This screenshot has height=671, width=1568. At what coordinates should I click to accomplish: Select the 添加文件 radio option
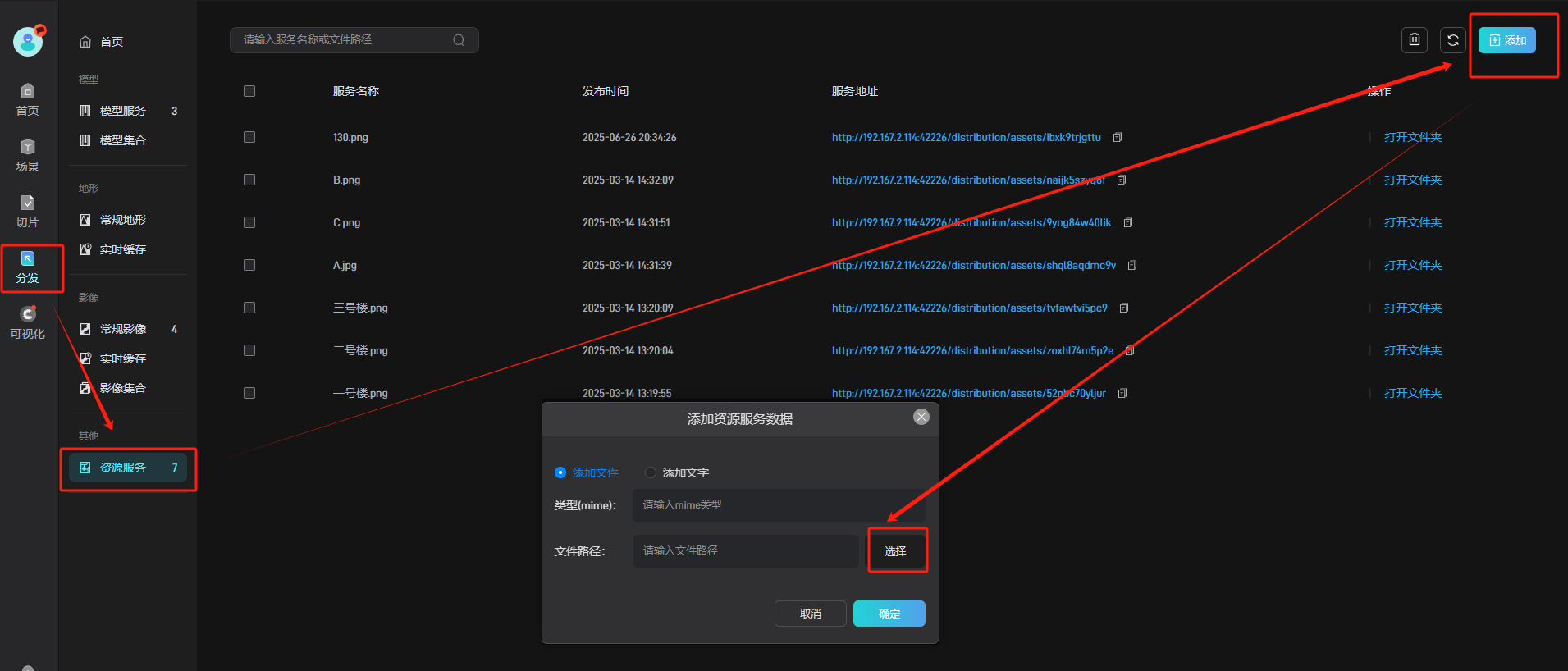[560, 472]
